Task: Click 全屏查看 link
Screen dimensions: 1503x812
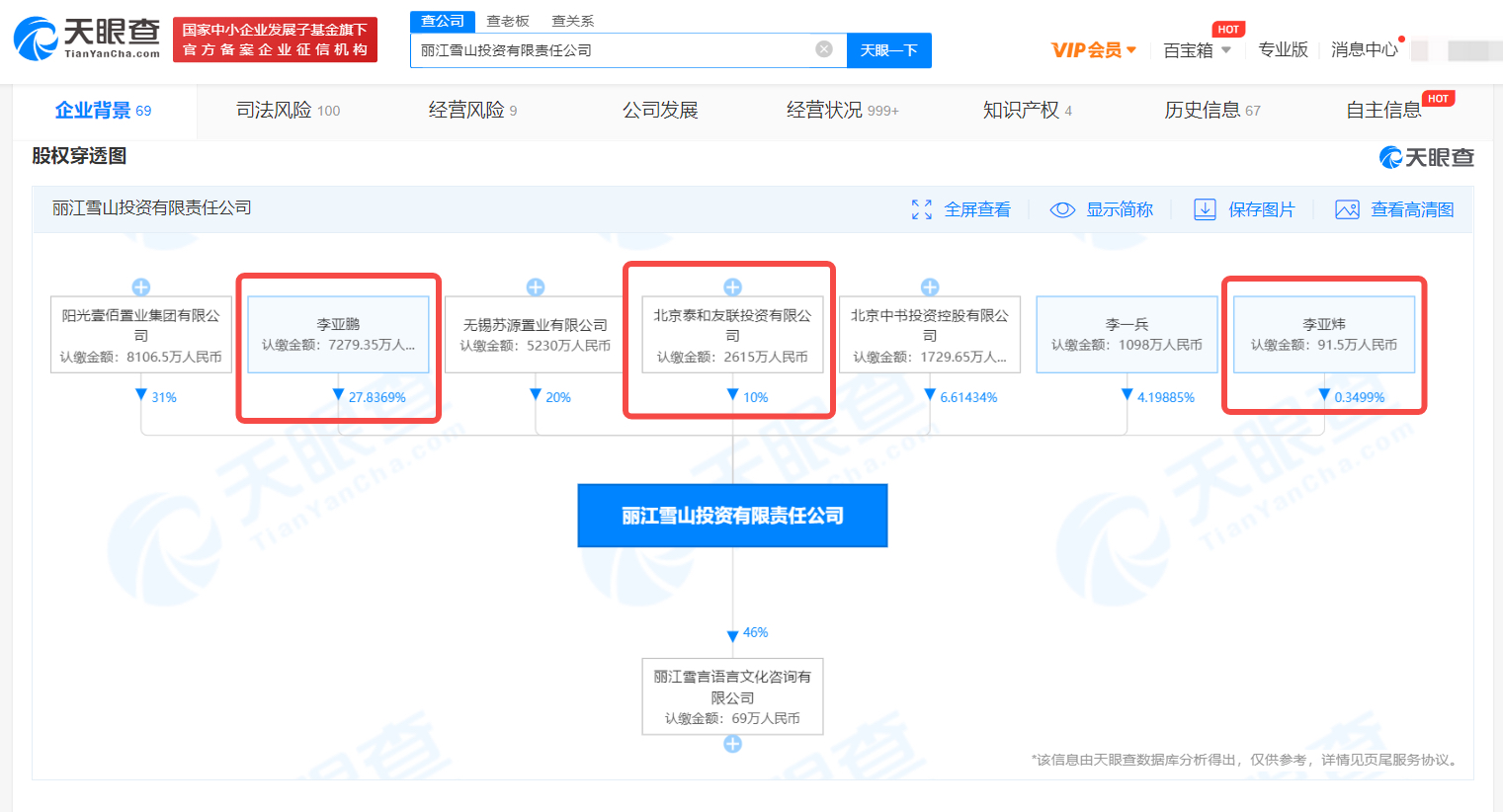Action: [977, 209]
